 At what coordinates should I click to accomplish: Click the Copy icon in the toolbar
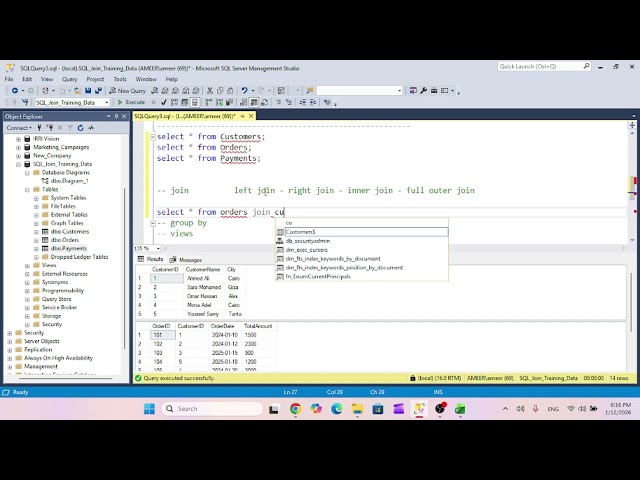220,91
